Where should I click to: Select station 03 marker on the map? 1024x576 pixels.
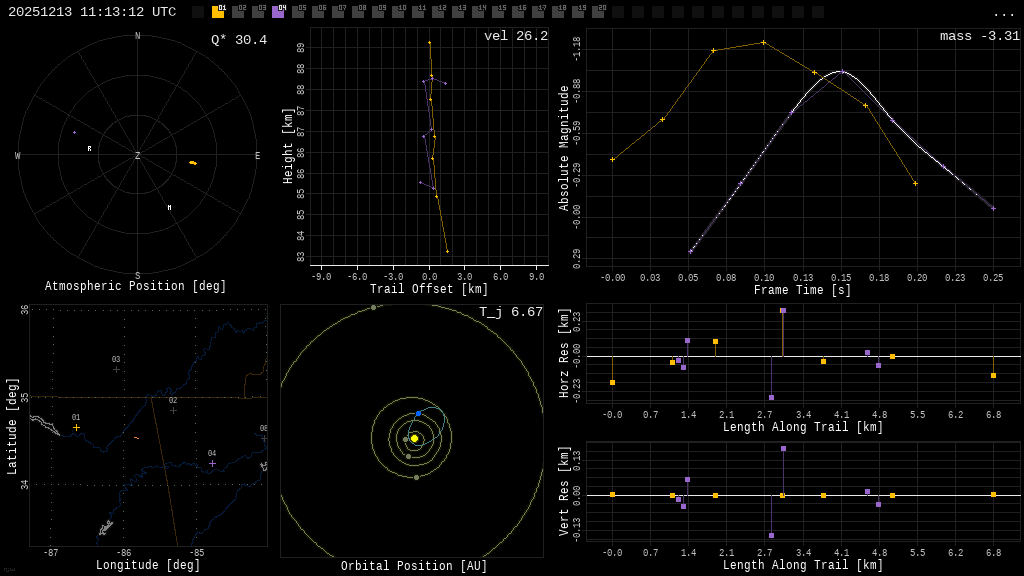[116, 369]
